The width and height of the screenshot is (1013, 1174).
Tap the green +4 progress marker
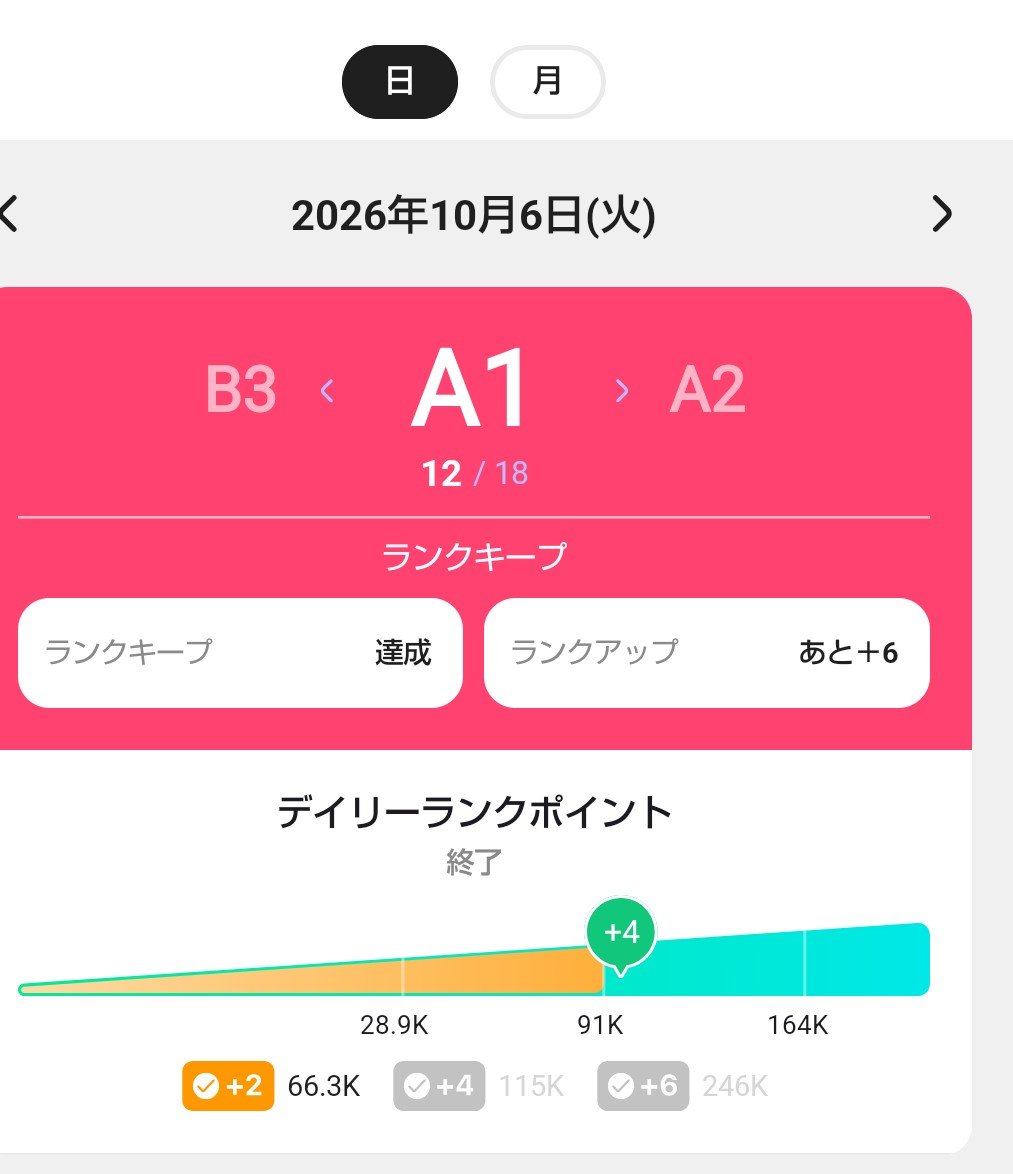621,934
